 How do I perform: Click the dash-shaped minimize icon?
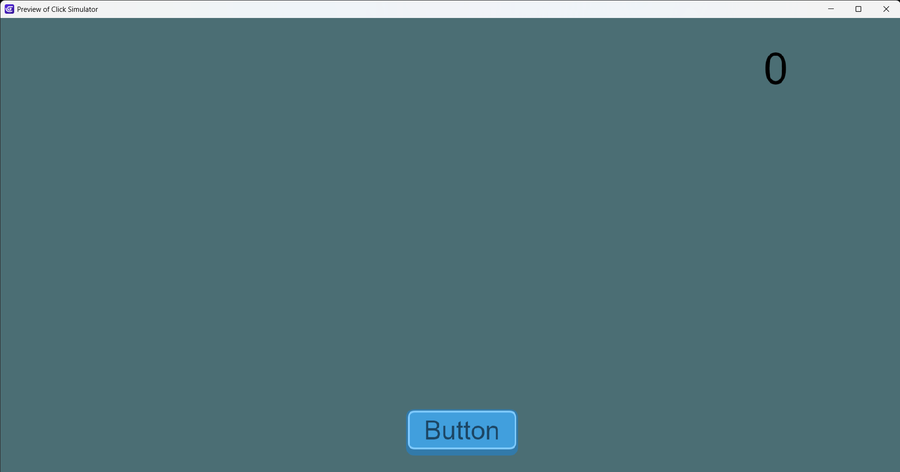(831, 9)
